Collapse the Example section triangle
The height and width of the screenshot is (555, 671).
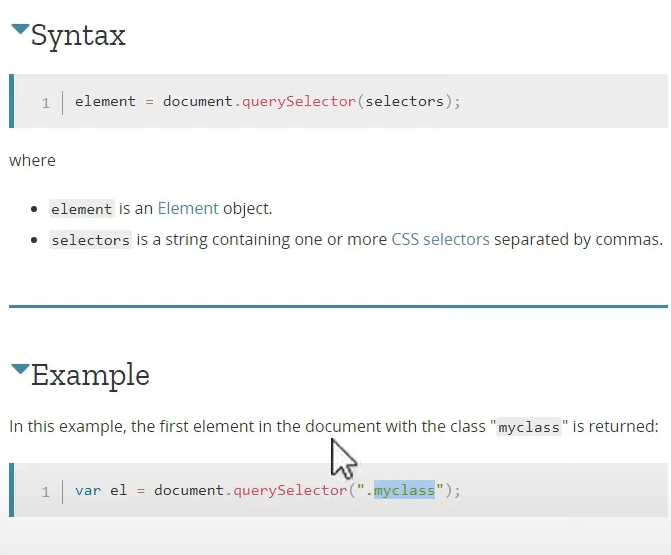click(x=20, y=369)
